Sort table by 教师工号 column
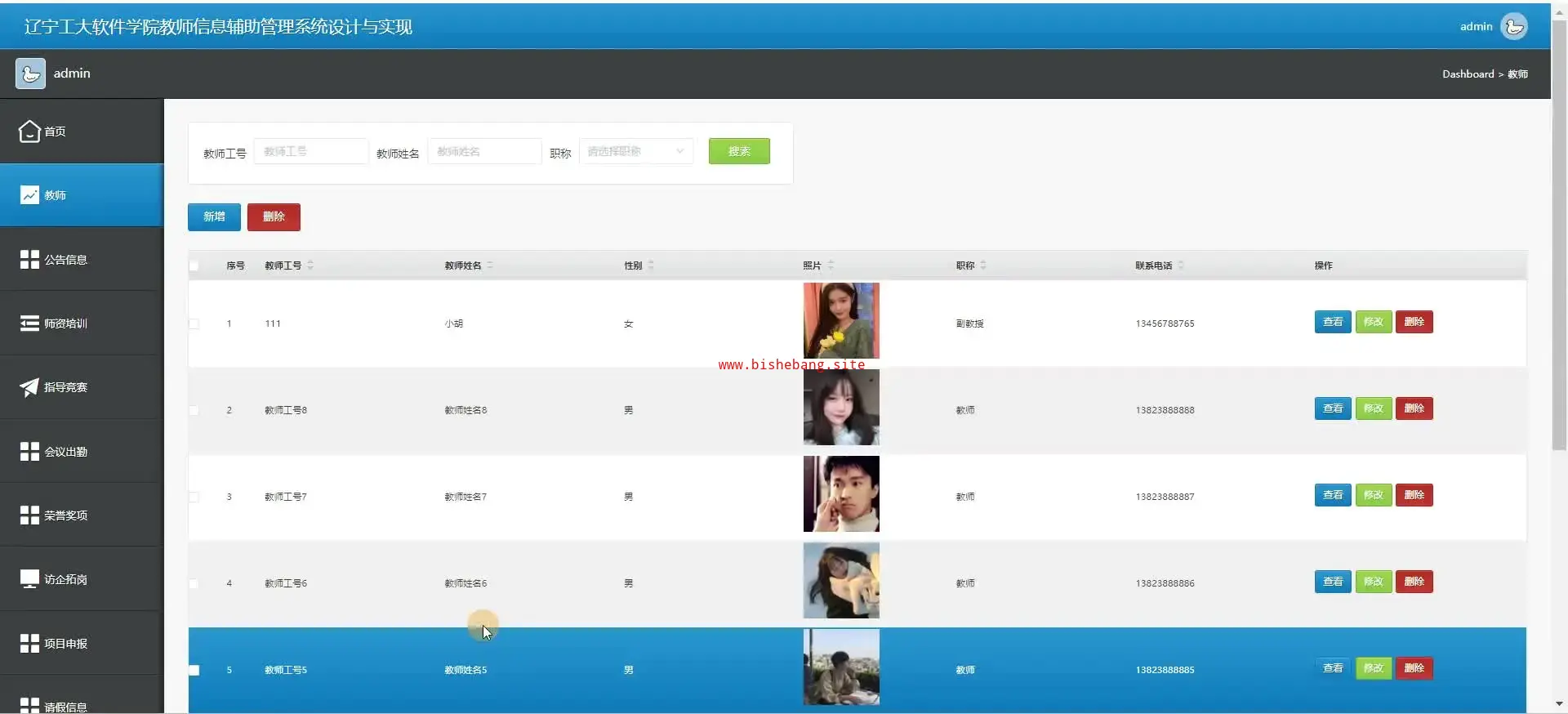This screenshot has width=1568, height=714. point(310,266)
